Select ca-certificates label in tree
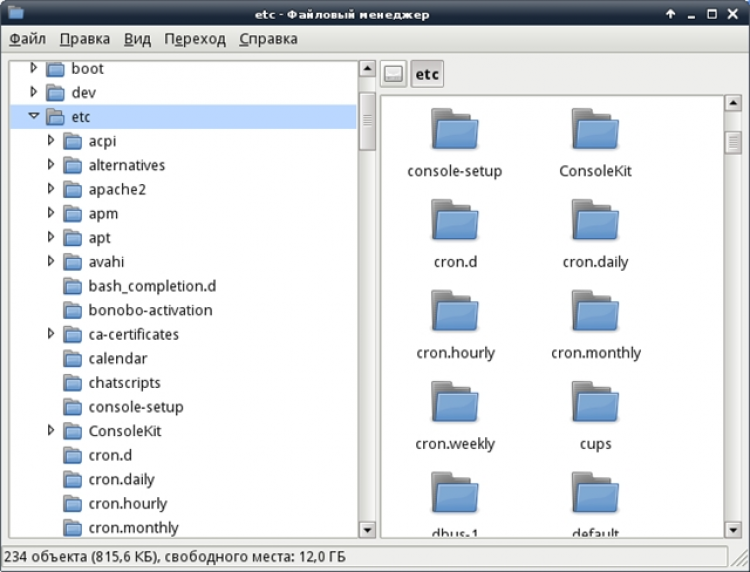 133,334
